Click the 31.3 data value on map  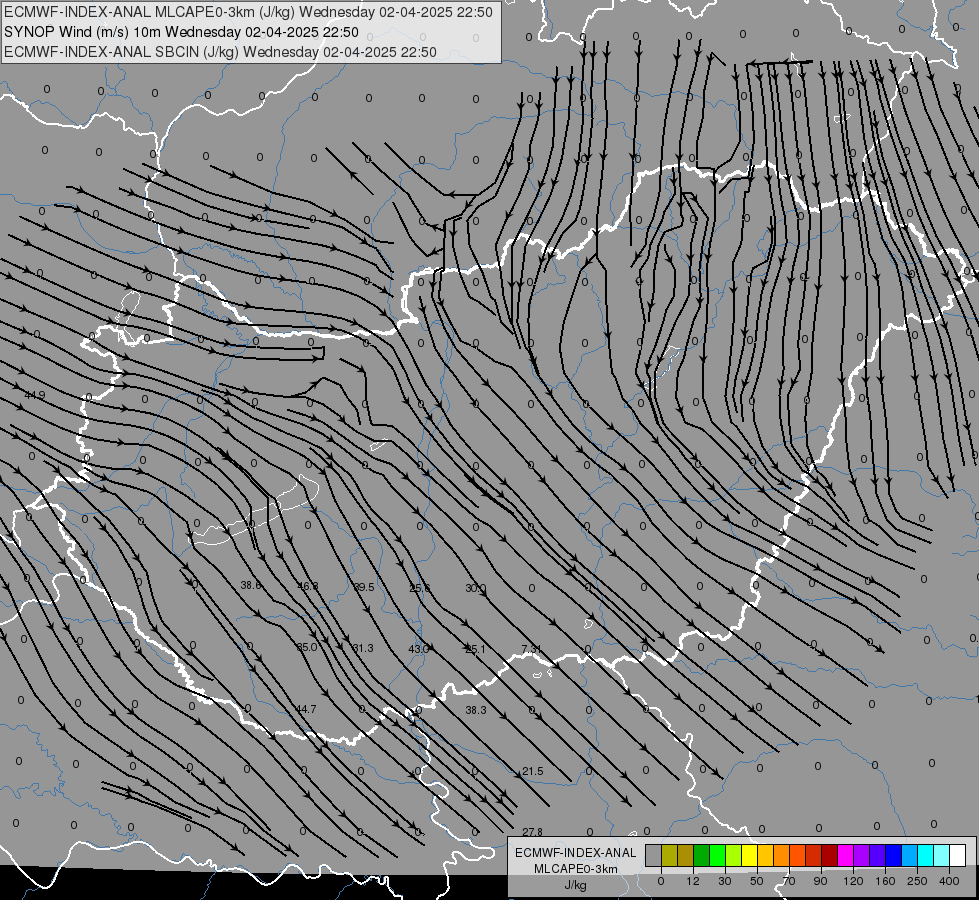click(x=363, y=648)
